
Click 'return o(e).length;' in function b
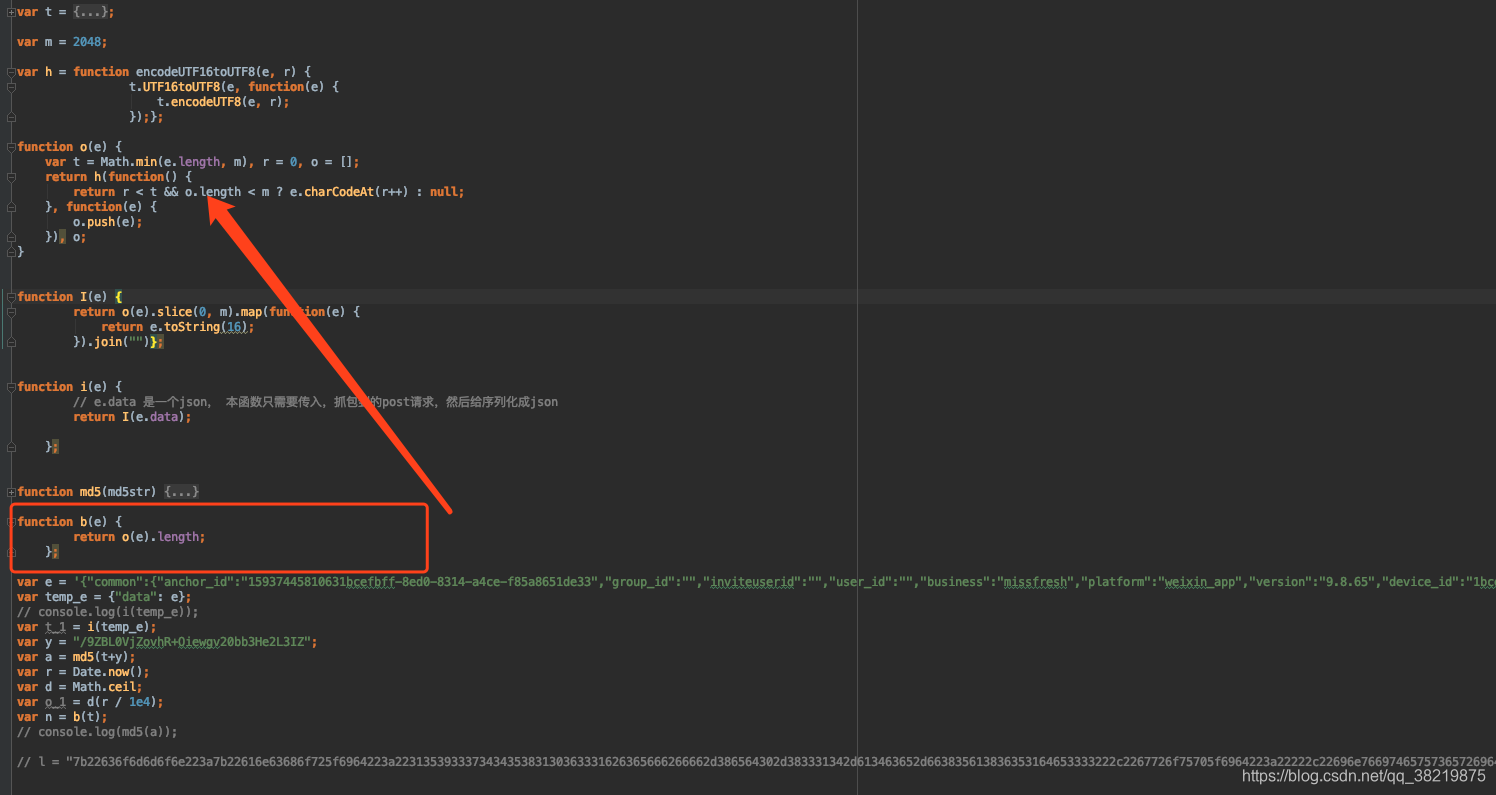[139, 537]
